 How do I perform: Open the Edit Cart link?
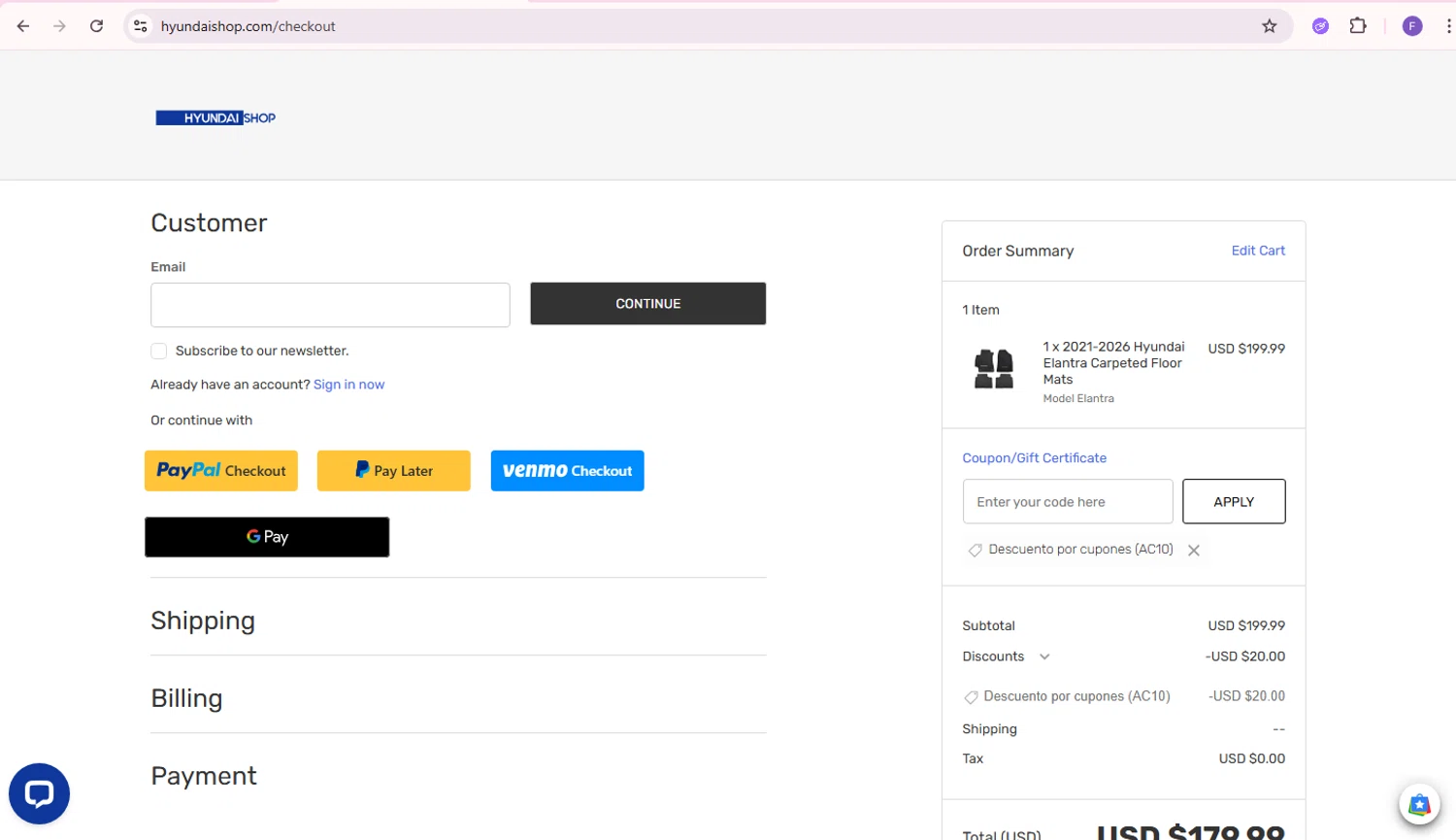(1258, 251)
